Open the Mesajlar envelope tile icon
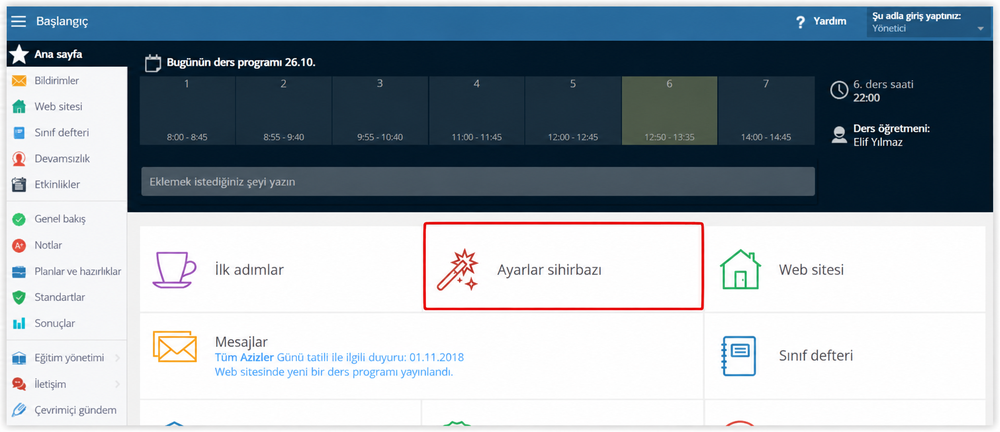Image resolution: width=1000 pixels, height=432 pixels. (x=175, y=346)
